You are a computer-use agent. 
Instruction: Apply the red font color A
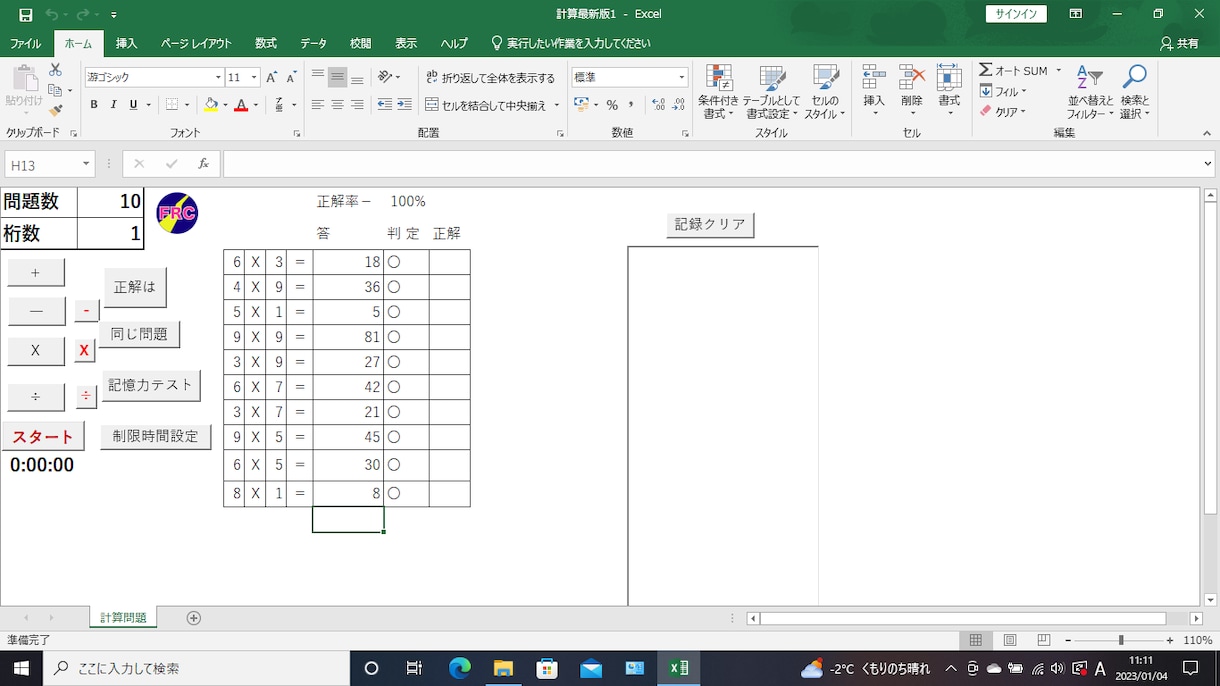240,105
